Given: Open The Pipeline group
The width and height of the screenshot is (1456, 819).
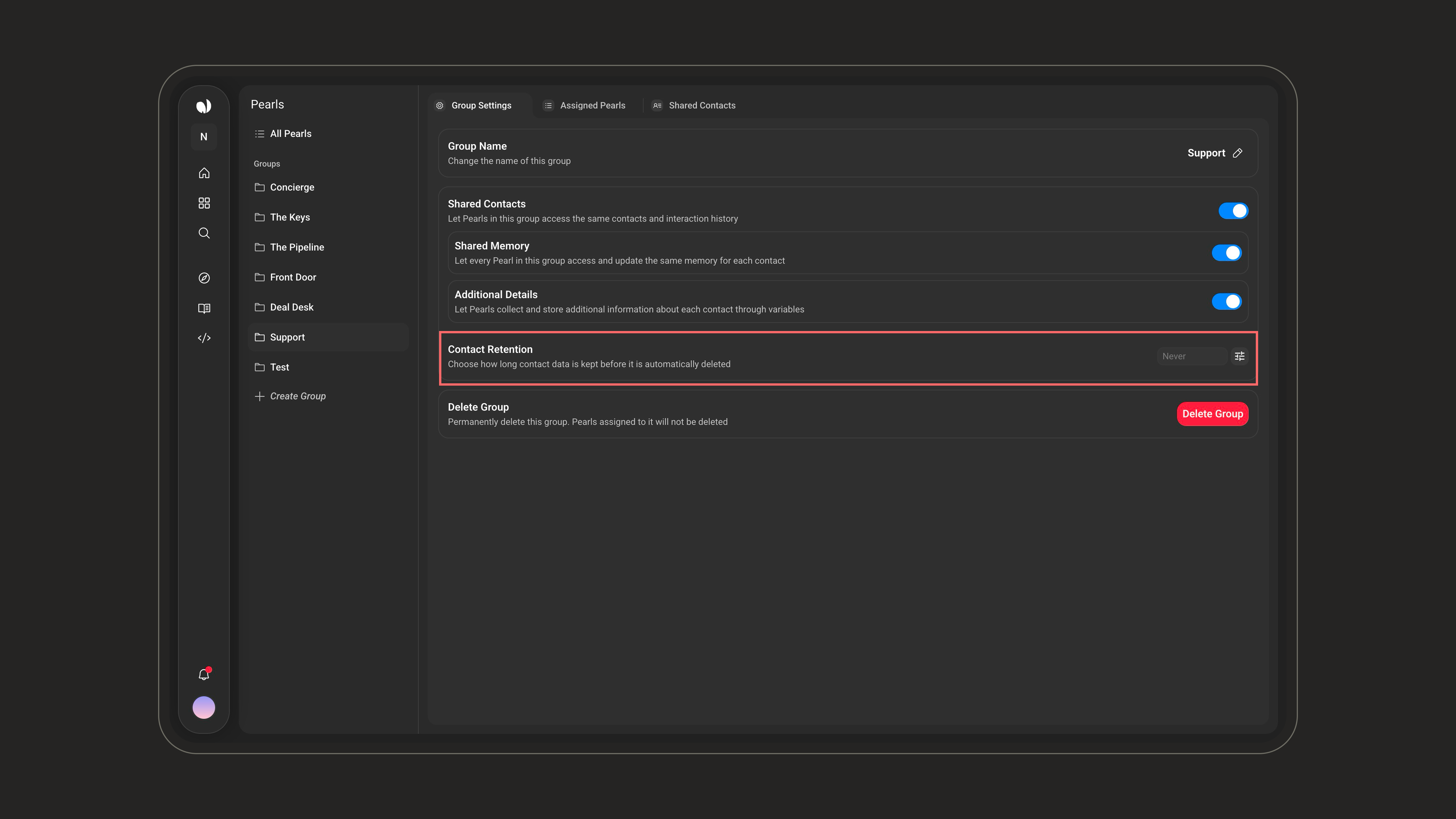Looking at the screenshot, I should [328, 247].
